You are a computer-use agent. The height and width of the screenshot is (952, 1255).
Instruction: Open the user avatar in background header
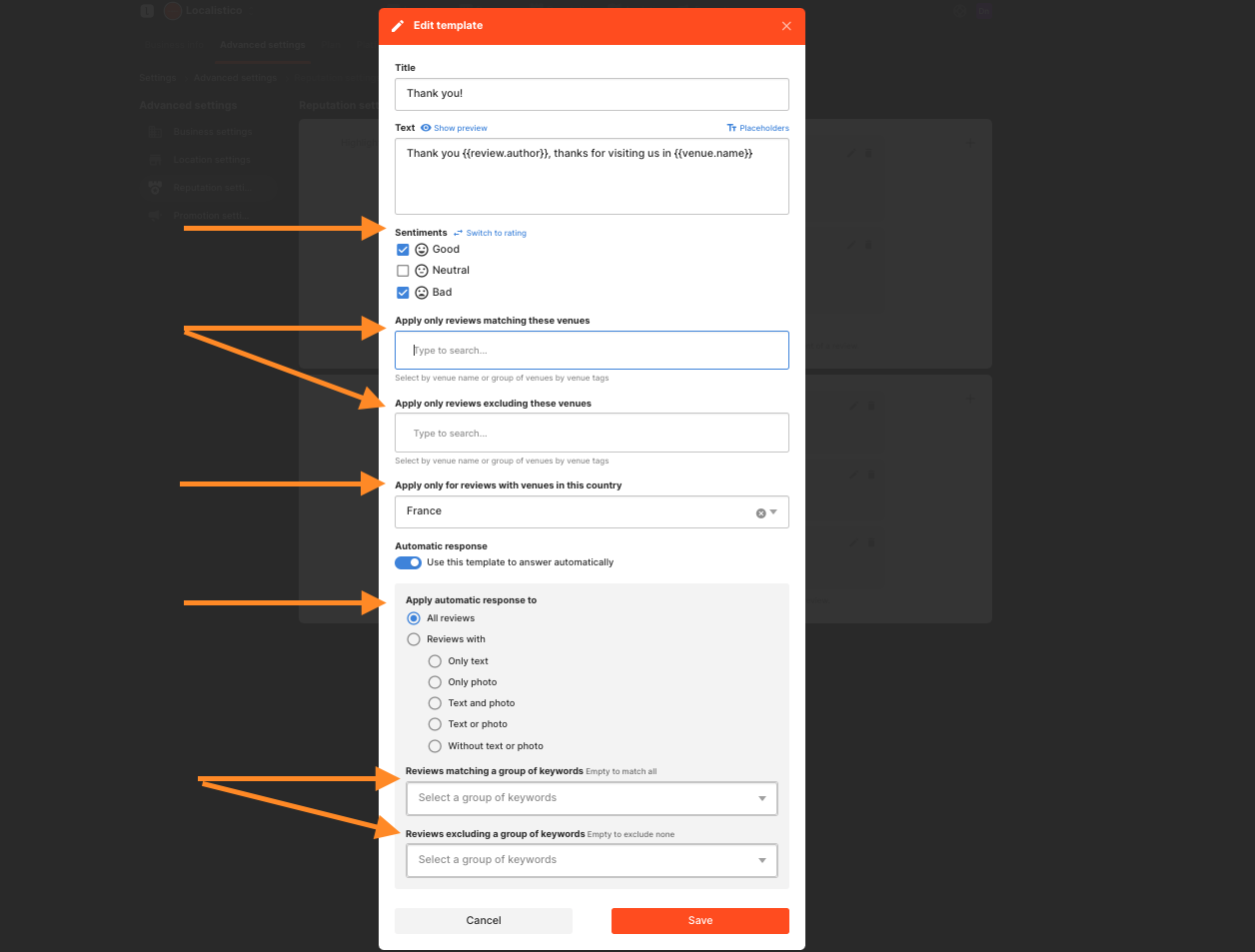(984, 11)
